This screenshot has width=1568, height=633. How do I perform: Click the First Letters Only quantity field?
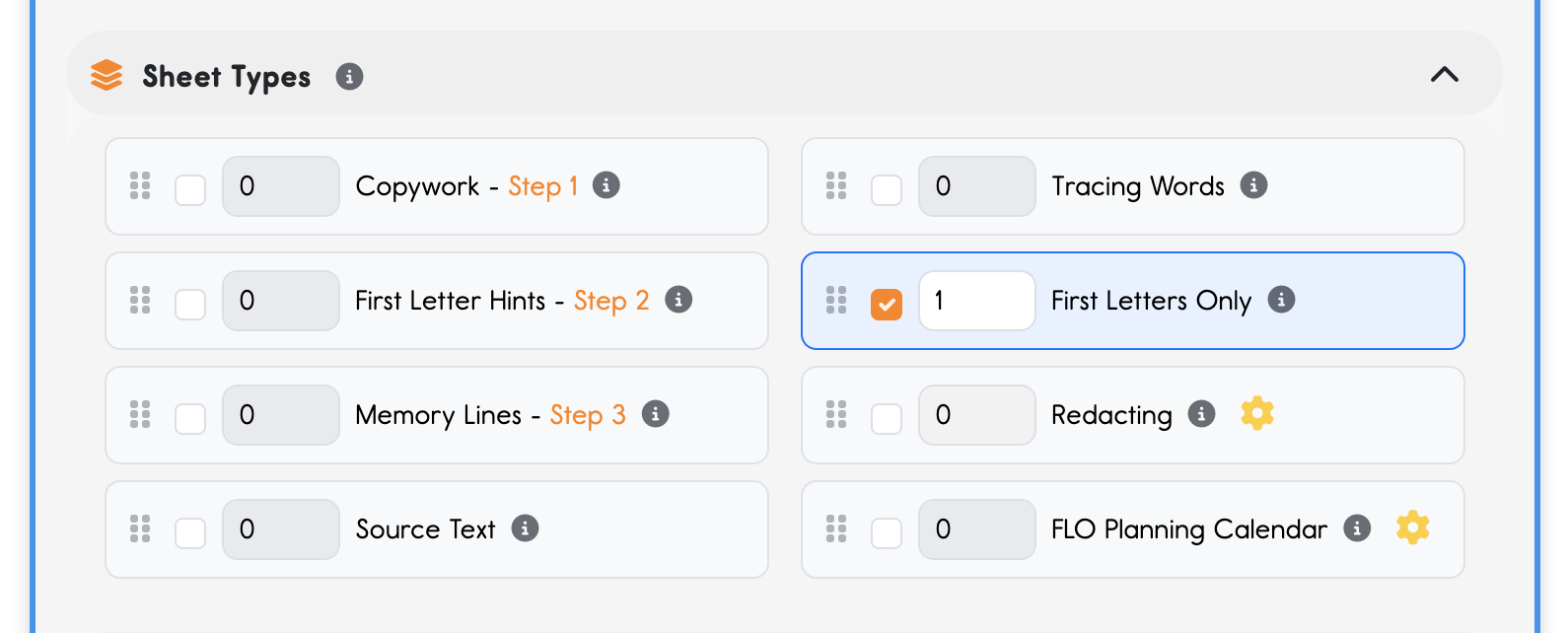[976, 301]
